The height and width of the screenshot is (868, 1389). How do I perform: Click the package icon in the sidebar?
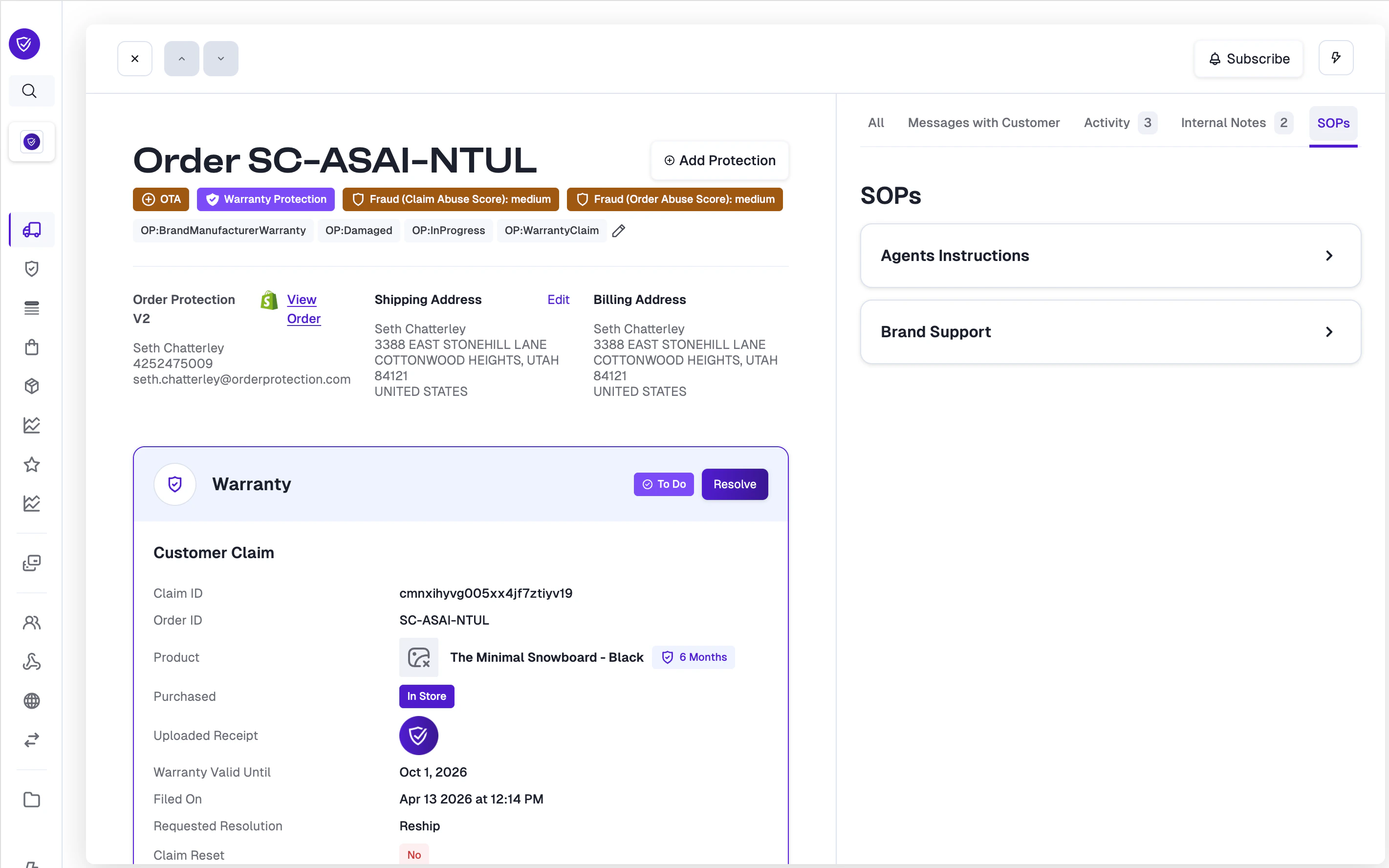[x=32, y=386]
